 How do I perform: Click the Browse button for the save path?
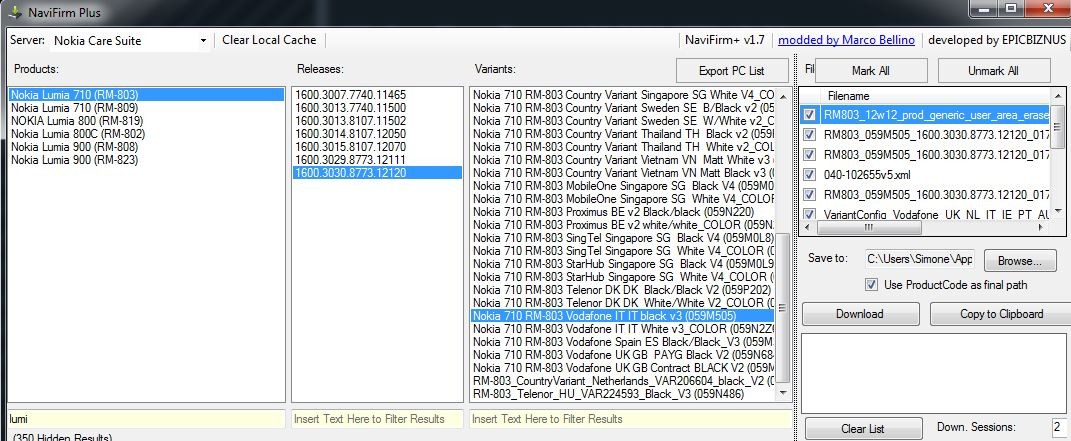pos(1019,260)
